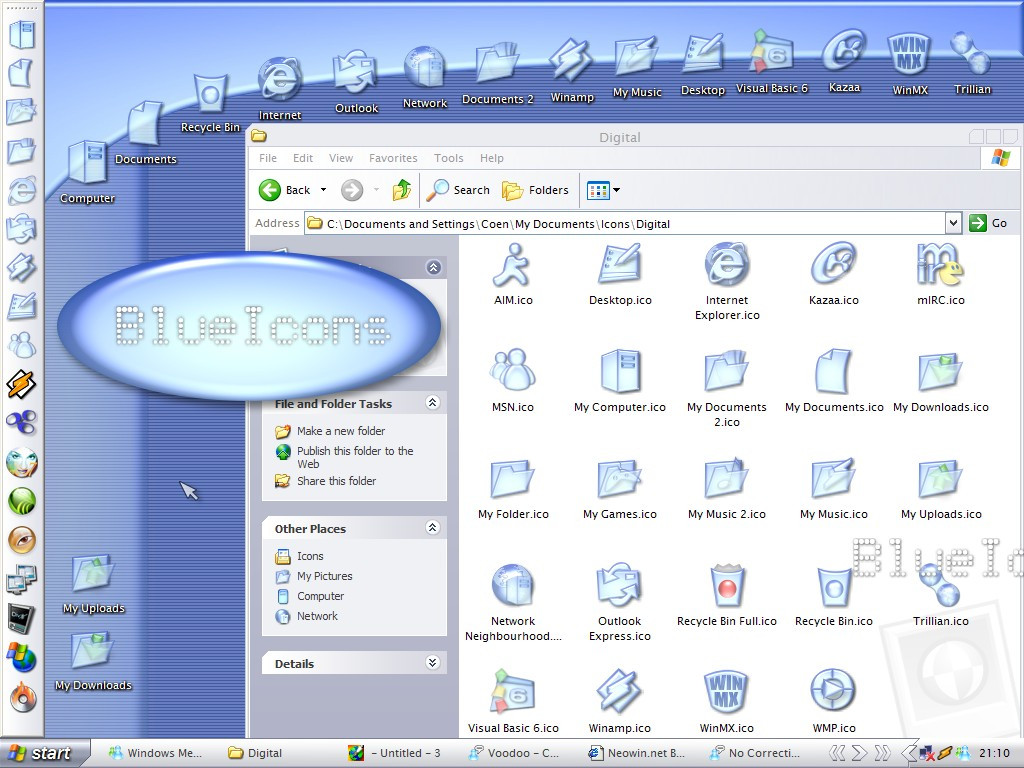Switch to Windows Messenger taskbar button
This screenshot has width=1024, height=768.
coord(156,753)
